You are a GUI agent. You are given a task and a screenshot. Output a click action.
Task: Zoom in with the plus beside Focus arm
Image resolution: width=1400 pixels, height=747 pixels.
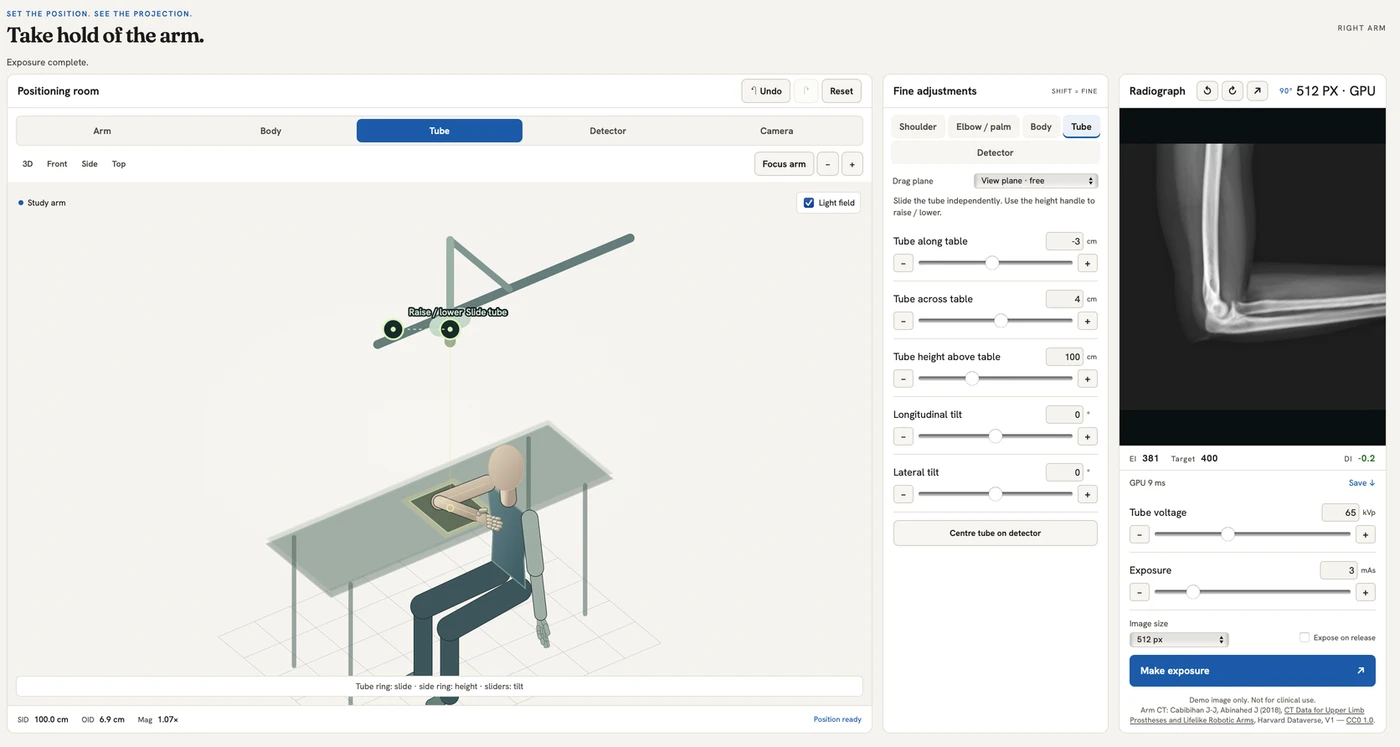pyautogui.click(x=852, y=164)
